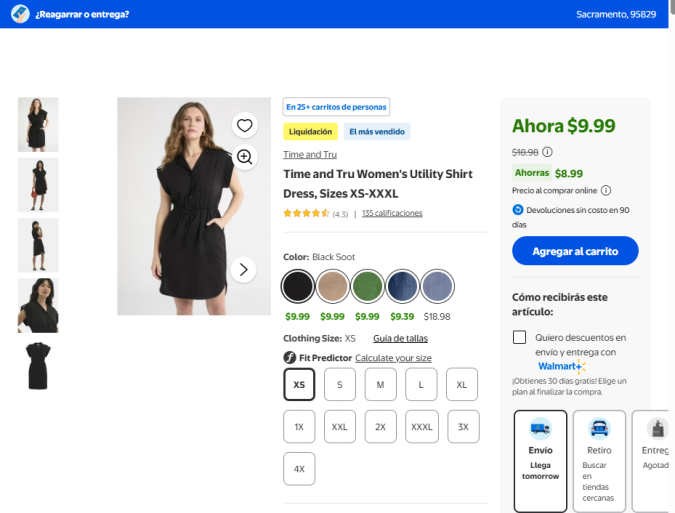Screen dimensions: 675x513
Task: Click the Fit Predictor logo icon
Action: point(290,358)
